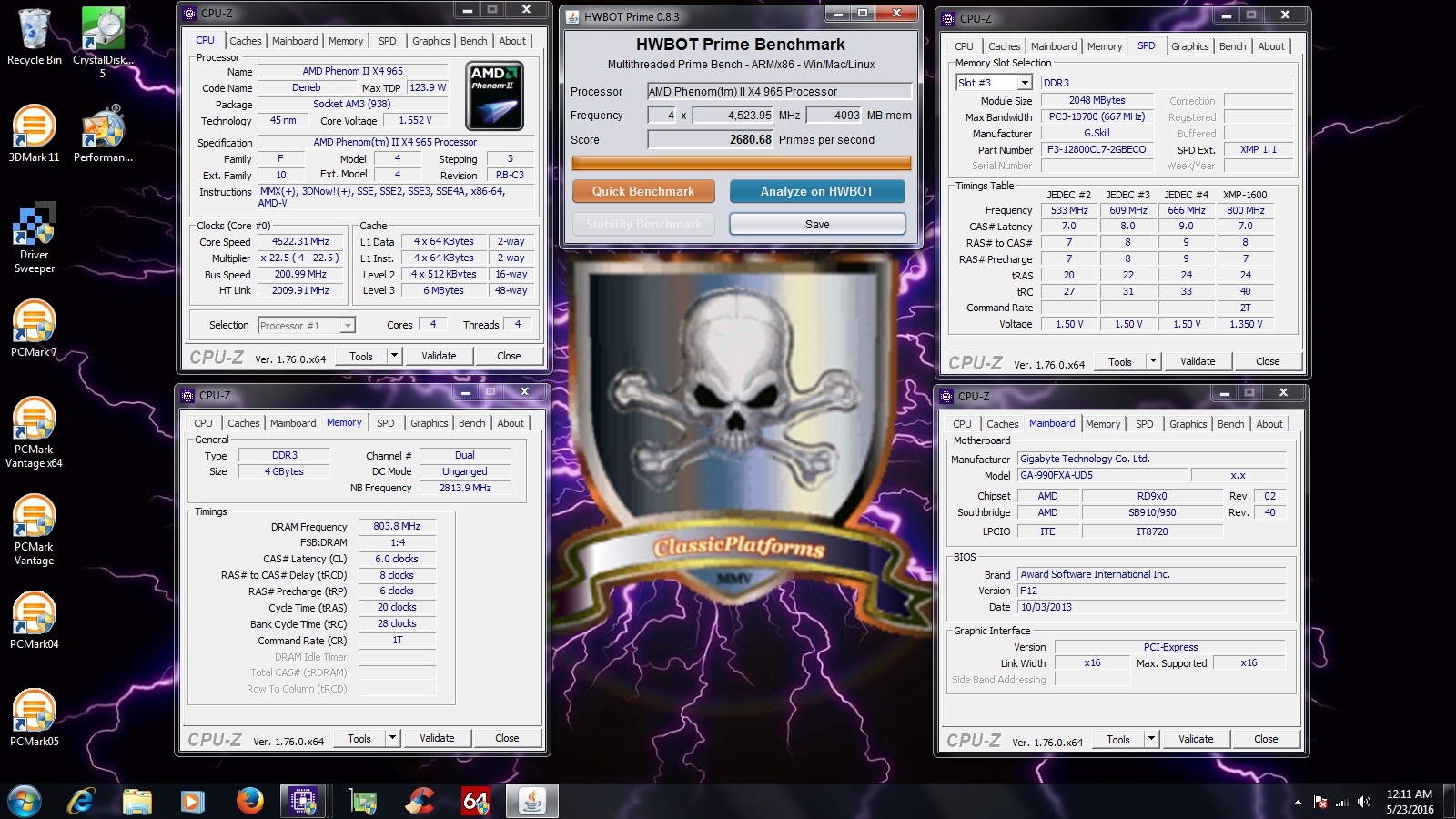Select Bench tab in Memory CPU-Z window
1456x819 pixels.
(472, 423)
